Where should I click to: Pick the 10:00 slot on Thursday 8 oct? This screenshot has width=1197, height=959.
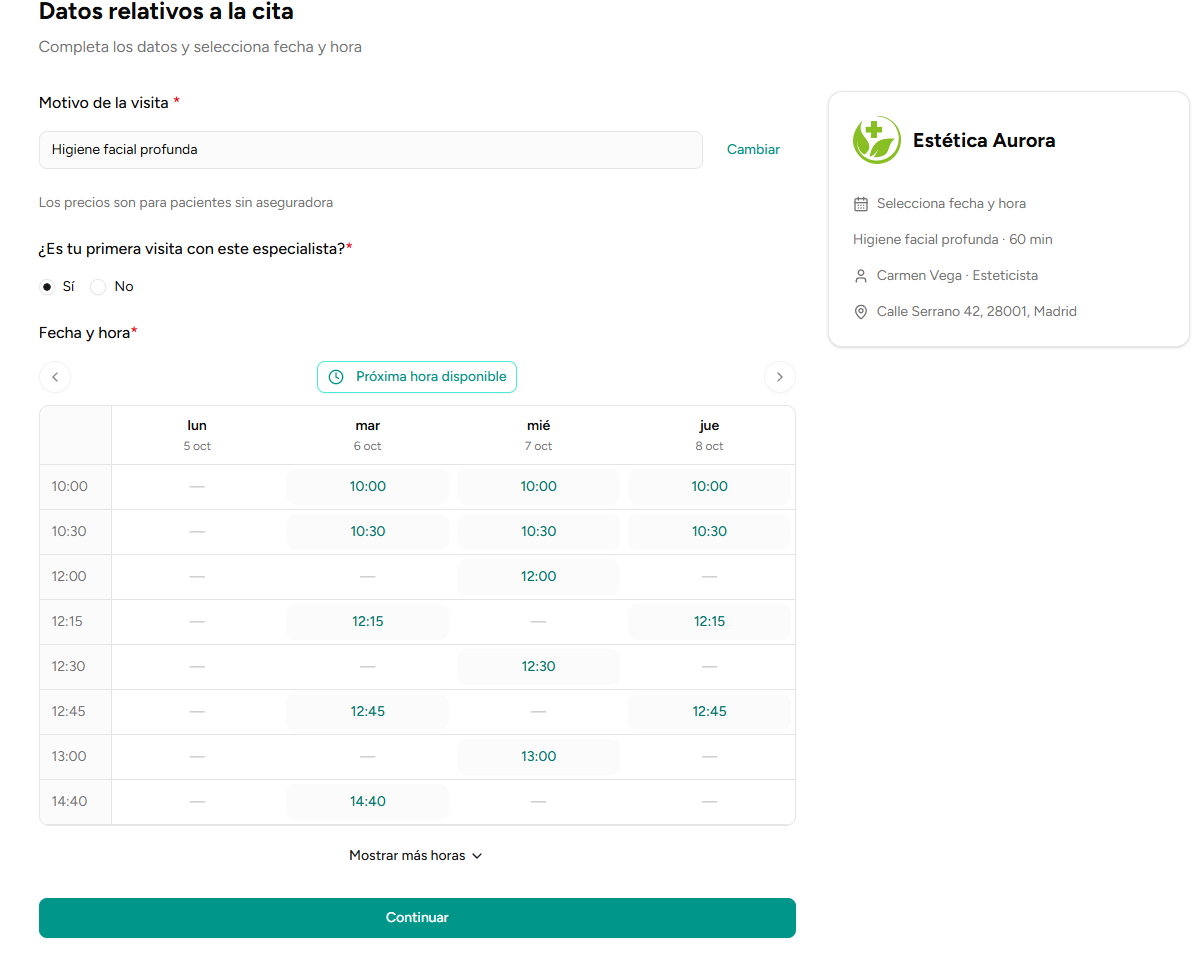(x=709, y=487)
